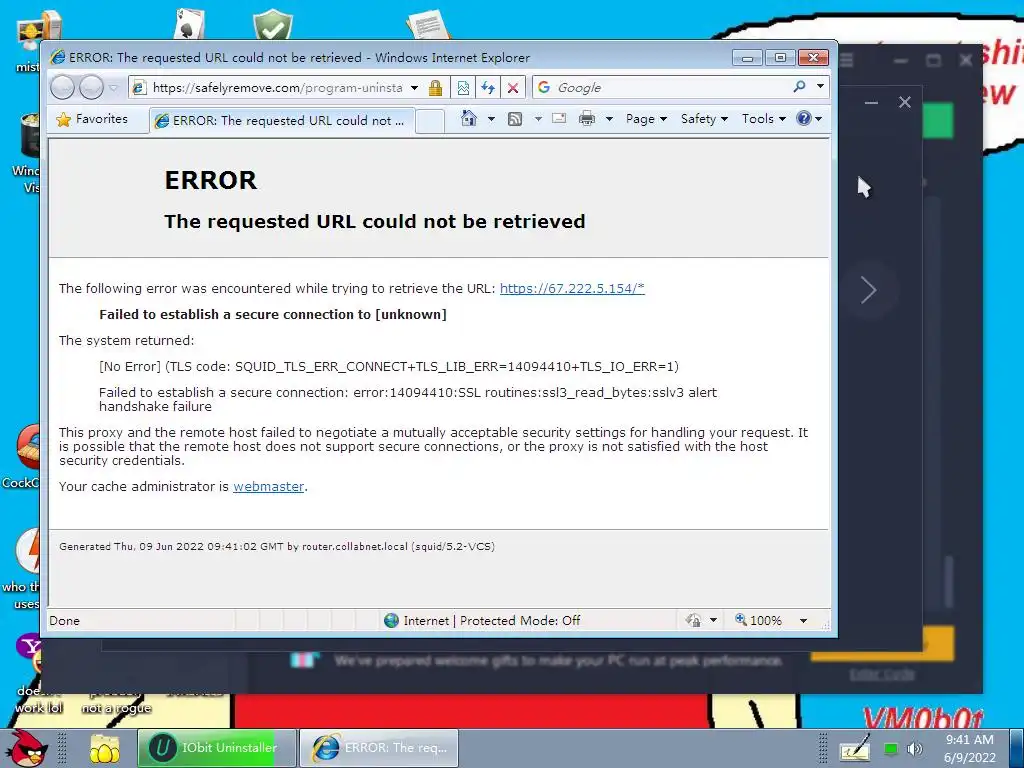Screen dimensions: 1024x768
Task: Click the Internet Explorer Back button
Action: [x=62, y=87]
